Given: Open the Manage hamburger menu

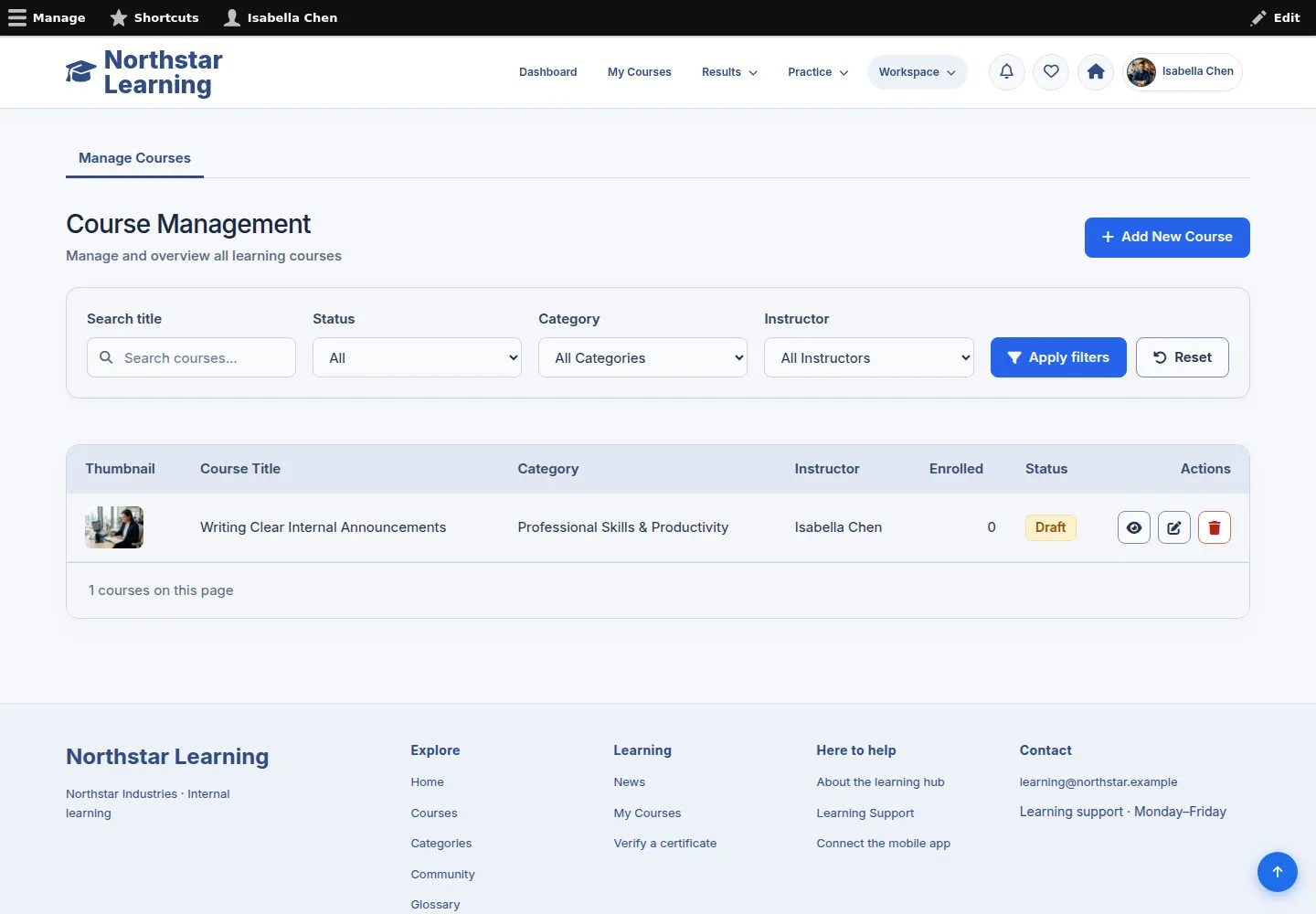Looking at the screenshot, I should point(47,17).
